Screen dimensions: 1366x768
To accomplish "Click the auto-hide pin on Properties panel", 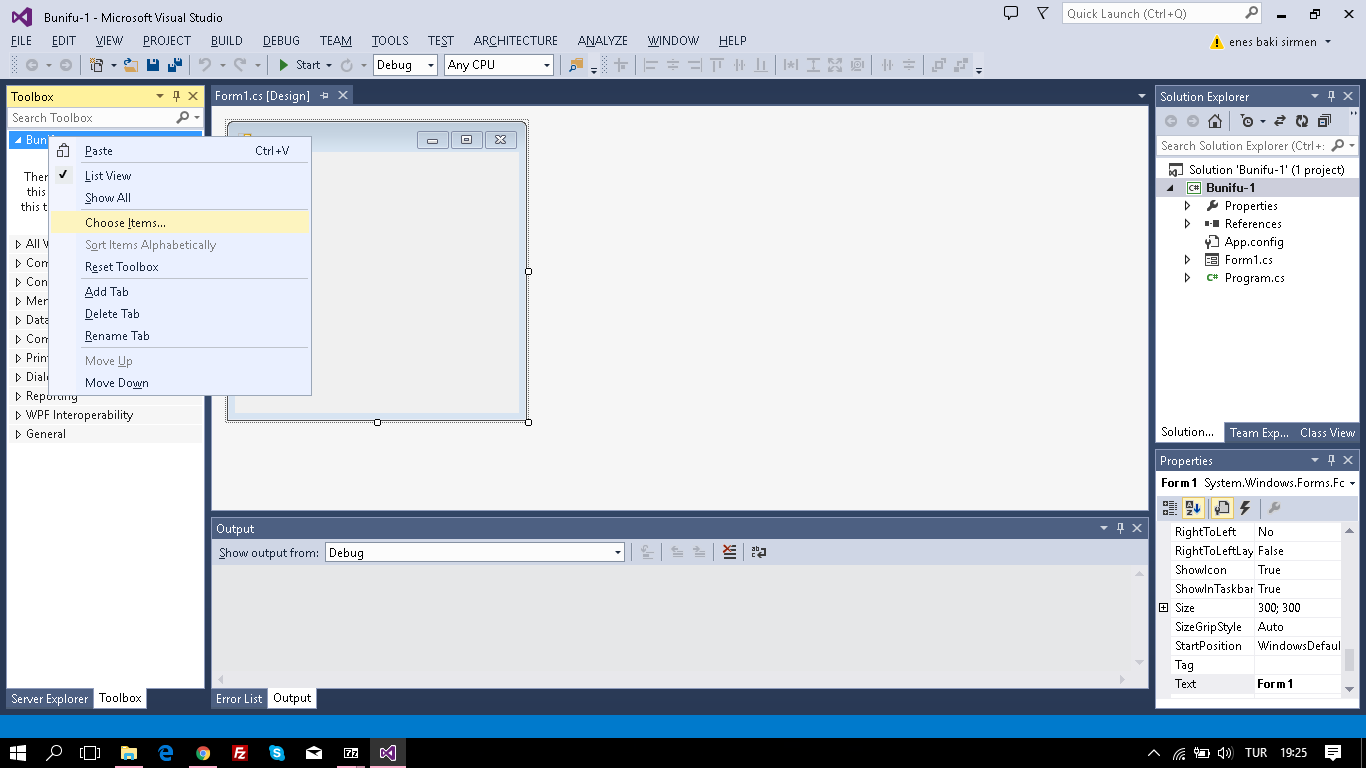I will pos(1331,460).
